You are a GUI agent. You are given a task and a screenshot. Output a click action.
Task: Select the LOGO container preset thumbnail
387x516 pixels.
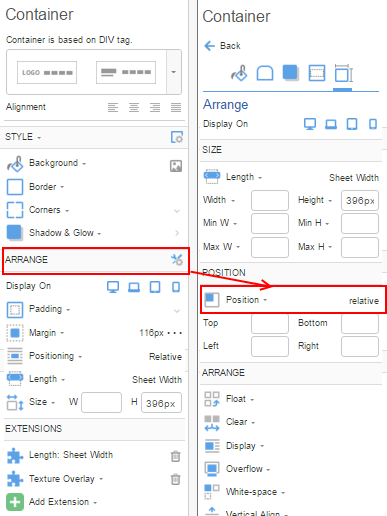[x=47, y=72]
